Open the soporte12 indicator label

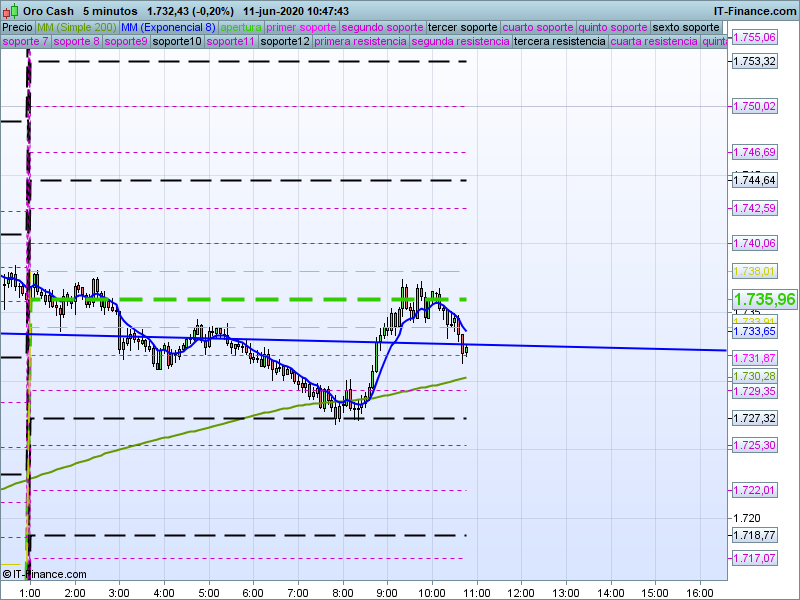point(285,42)
